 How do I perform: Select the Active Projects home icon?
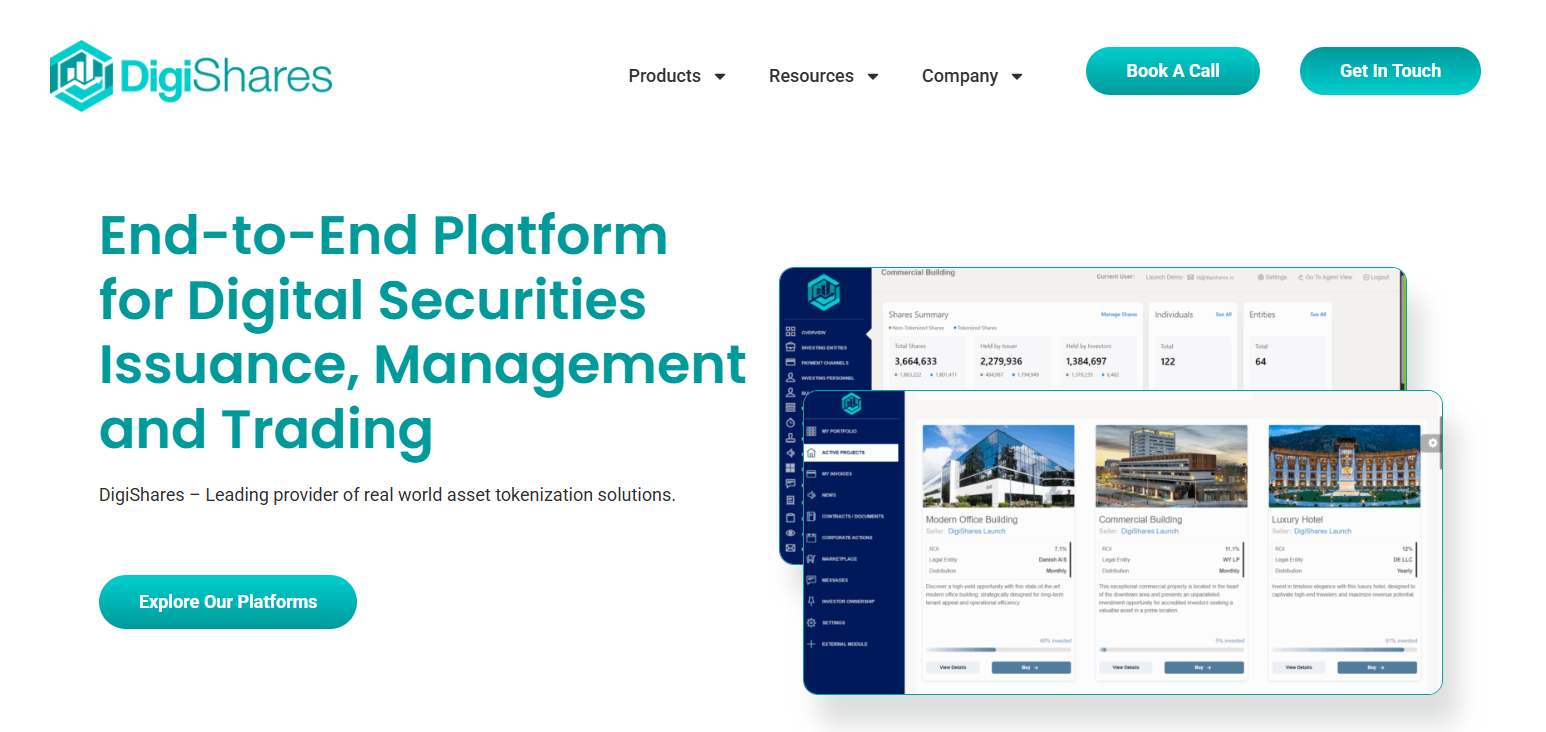(x=811, y=453)
